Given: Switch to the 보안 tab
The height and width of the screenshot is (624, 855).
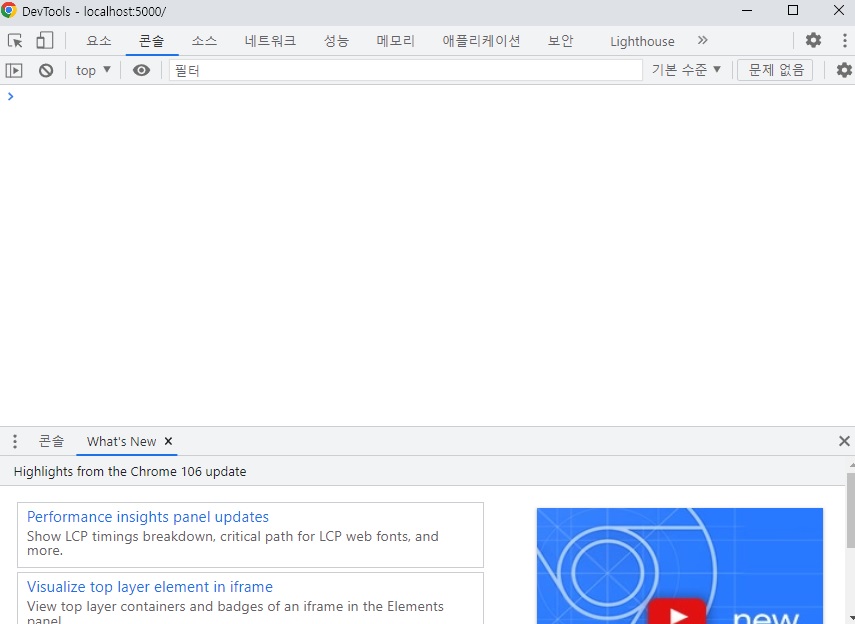Looking at the screenshot, I should coord(561,41).
